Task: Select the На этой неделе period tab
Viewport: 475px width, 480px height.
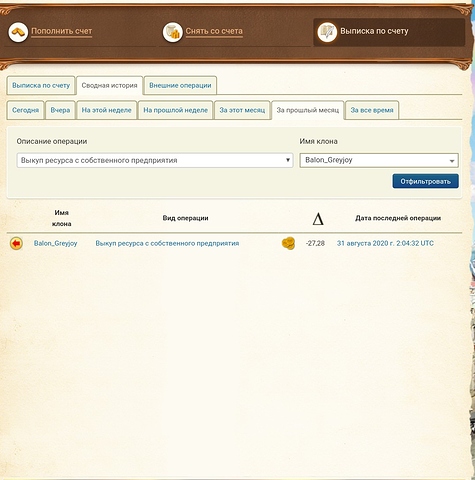Action: coord(107,110)
